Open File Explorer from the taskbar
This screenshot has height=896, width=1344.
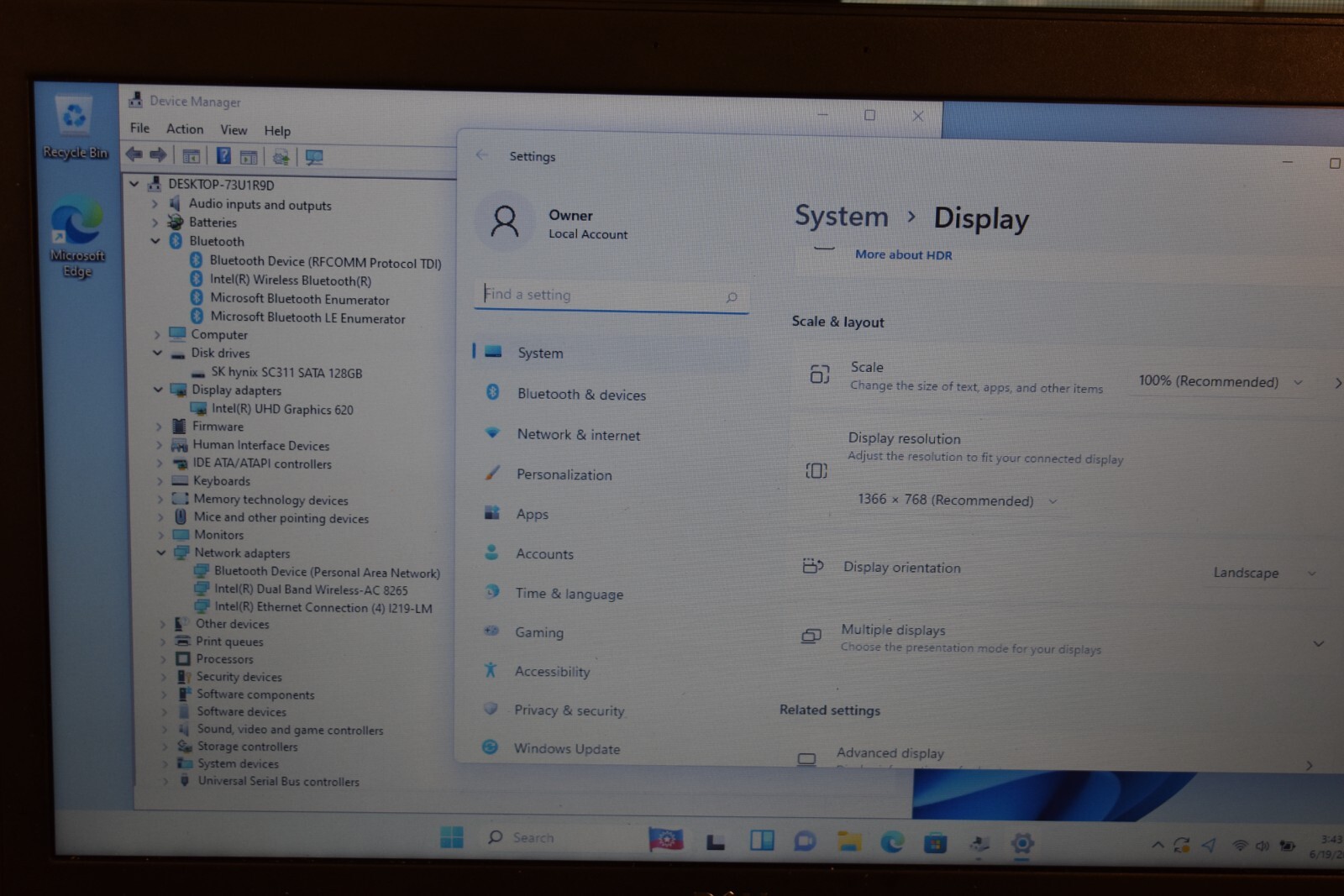[x=849, y=841]
